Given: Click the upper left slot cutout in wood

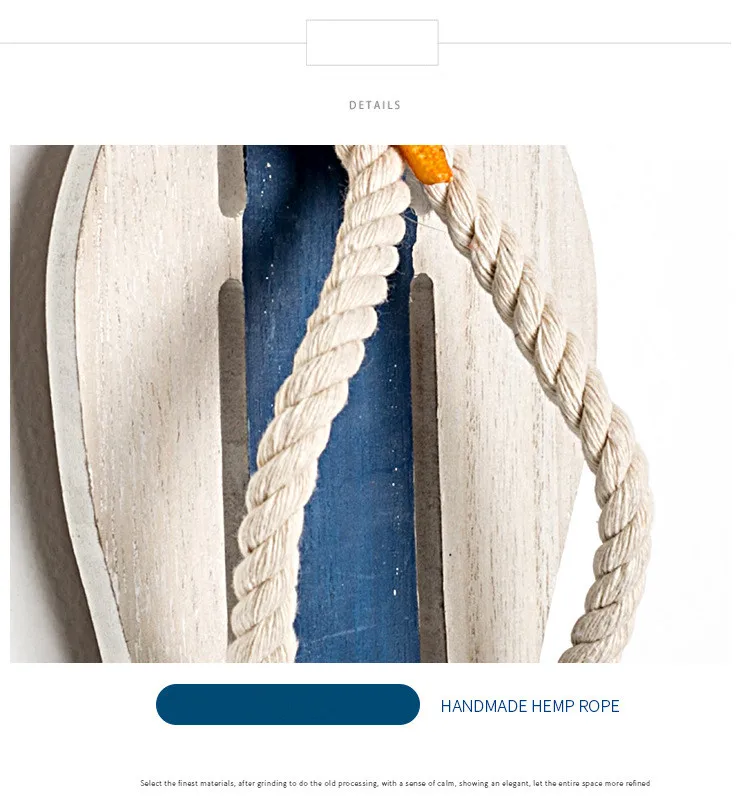Looking at the screenshot, I should (231, 180).
